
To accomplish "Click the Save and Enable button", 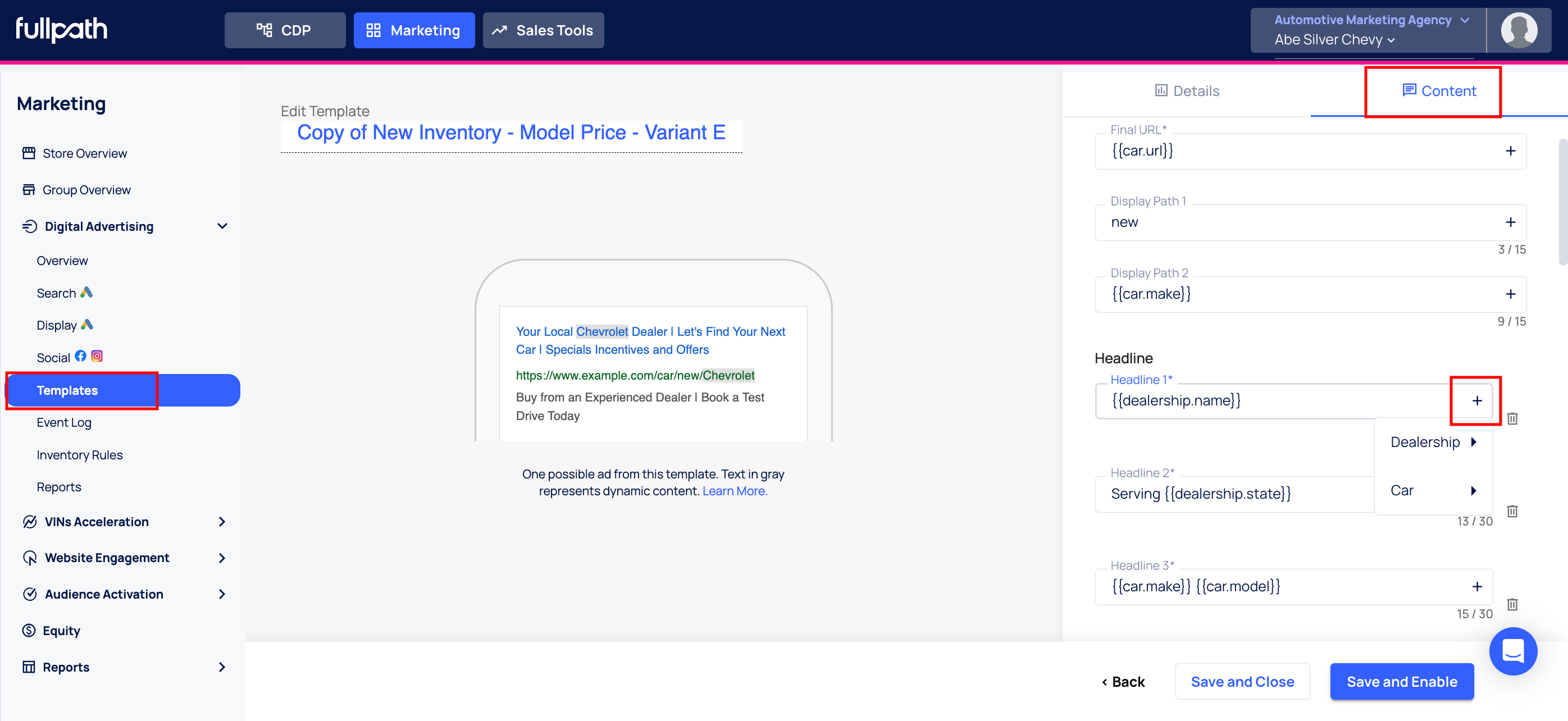I will click(1401, 682).
